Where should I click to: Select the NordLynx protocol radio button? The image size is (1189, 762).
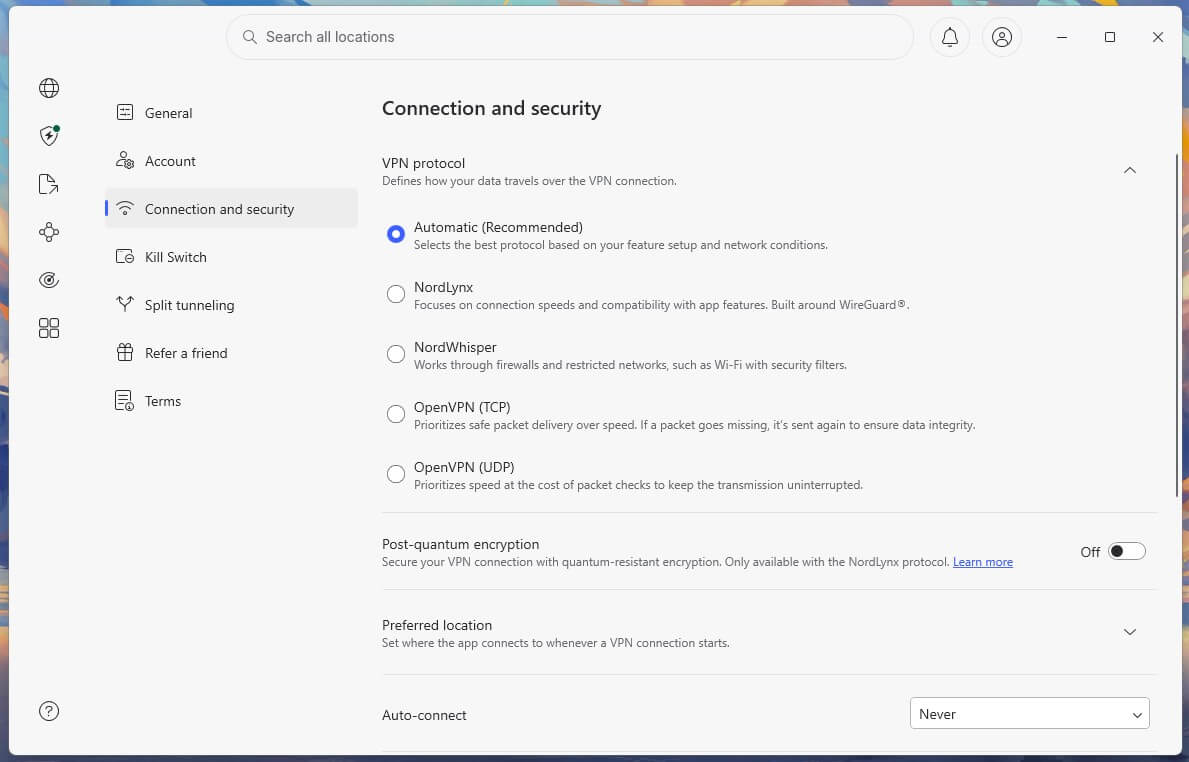[x=396, y=294]
